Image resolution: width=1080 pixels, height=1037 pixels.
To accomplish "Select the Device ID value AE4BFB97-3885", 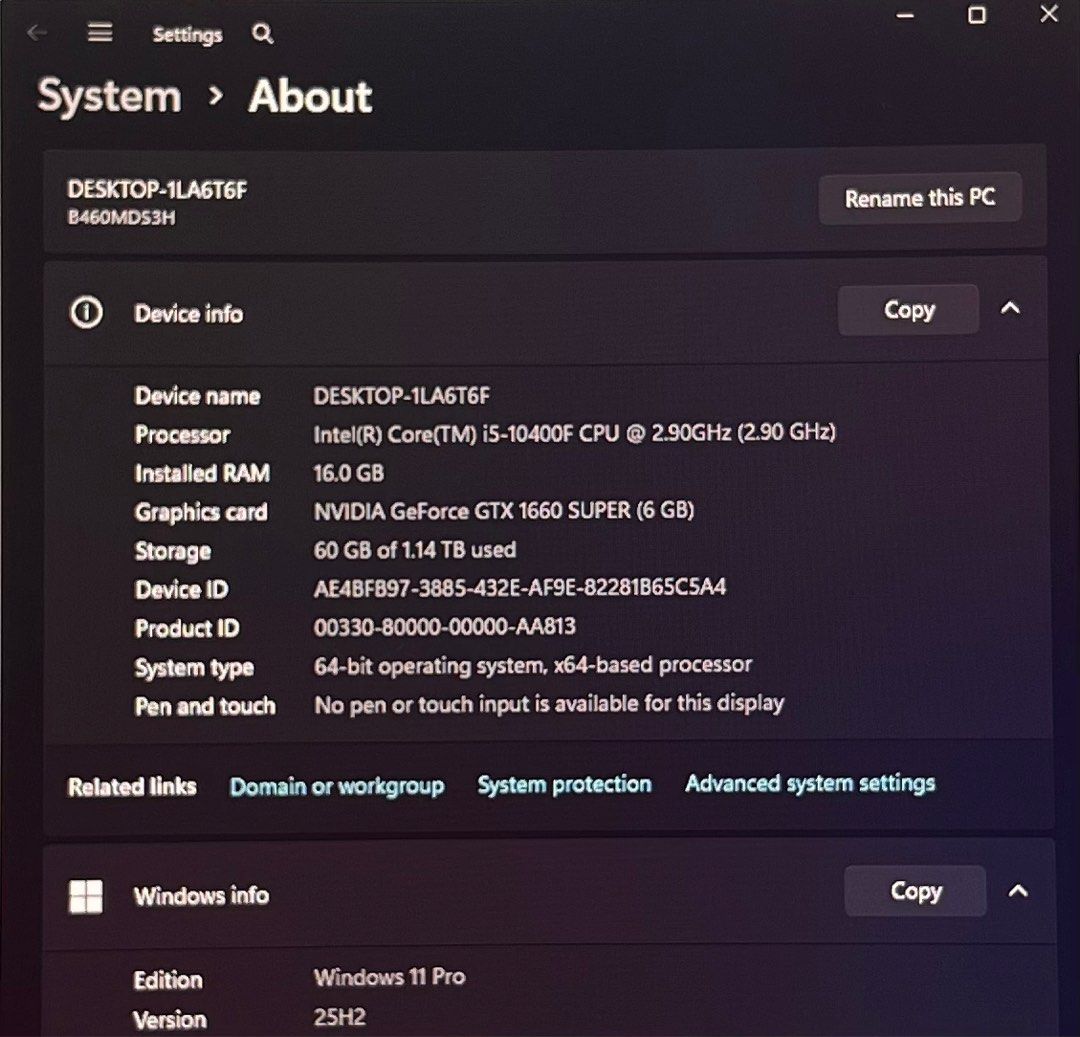I will pos(519,587).
